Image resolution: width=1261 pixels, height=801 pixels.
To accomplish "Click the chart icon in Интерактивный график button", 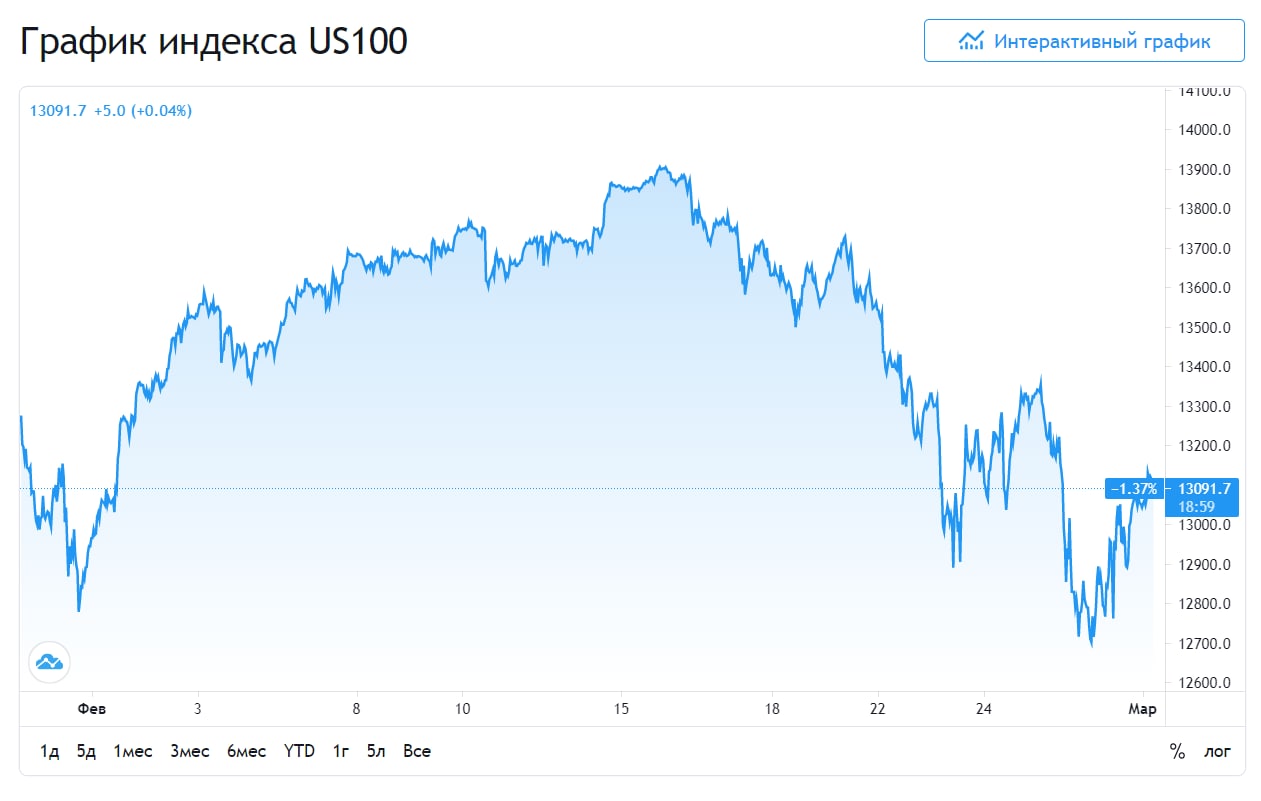I will [971, 41].
